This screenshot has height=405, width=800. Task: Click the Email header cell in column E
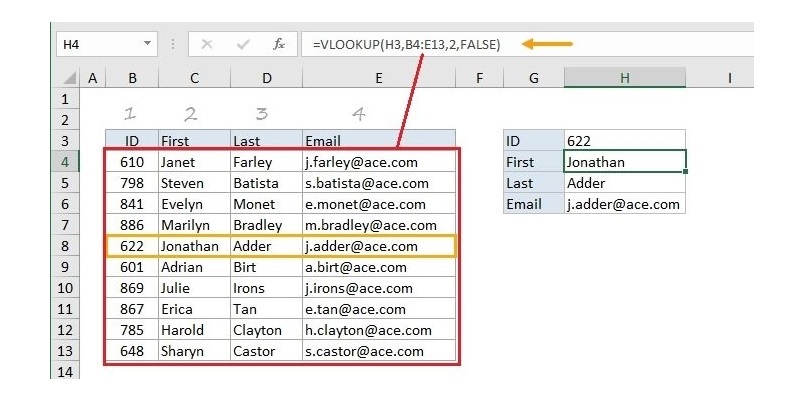pyautogui.click(x=379, y=140)
